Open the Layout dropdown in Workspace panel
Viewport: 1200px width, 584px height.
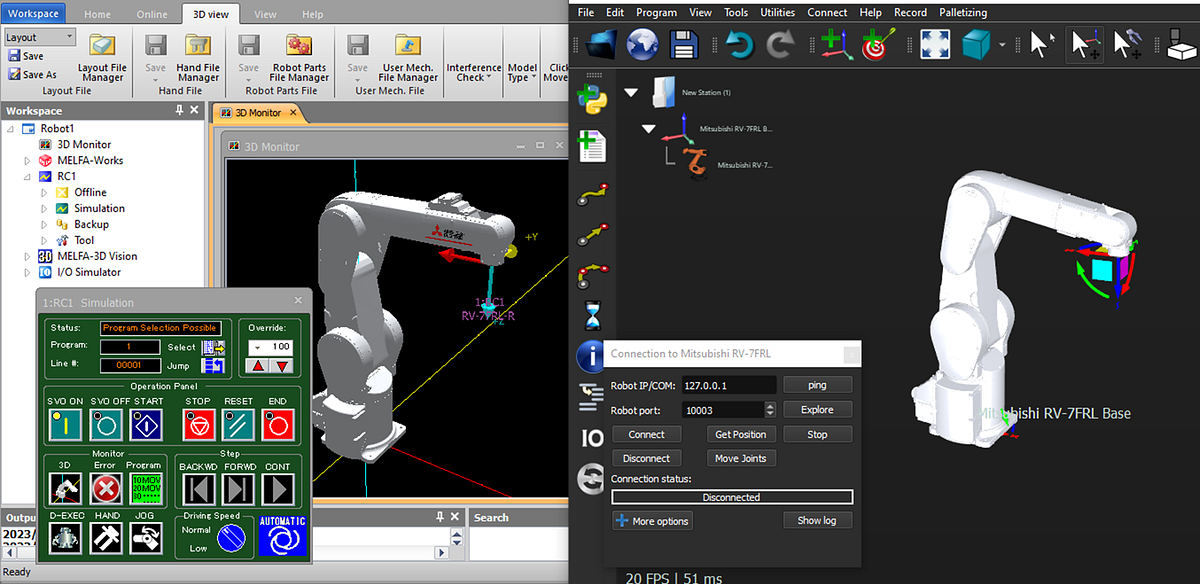[66, 35]
